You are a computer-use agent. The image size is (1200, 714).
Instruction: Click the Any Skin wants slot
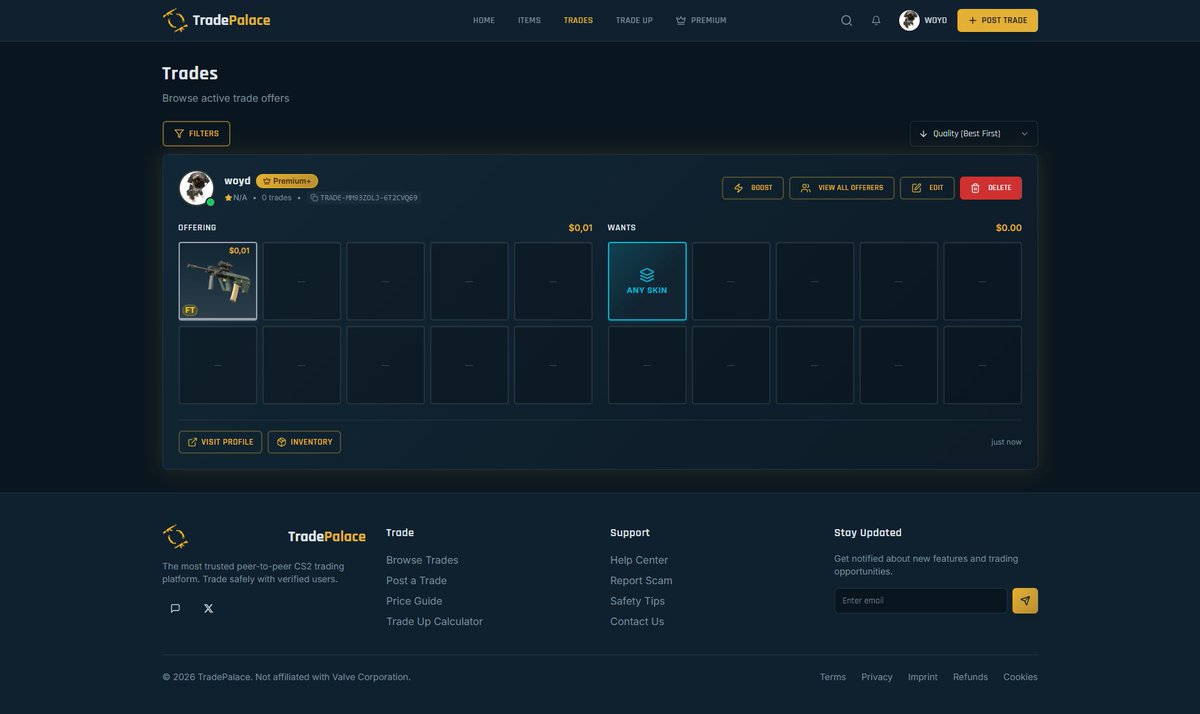[x=647, y=281]
